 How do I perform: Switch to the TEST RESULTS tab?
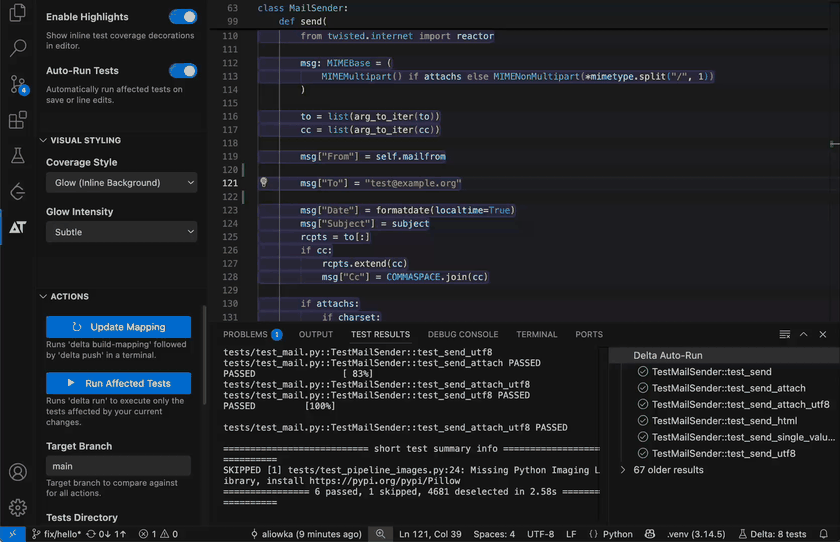click(x=380, y=334)
